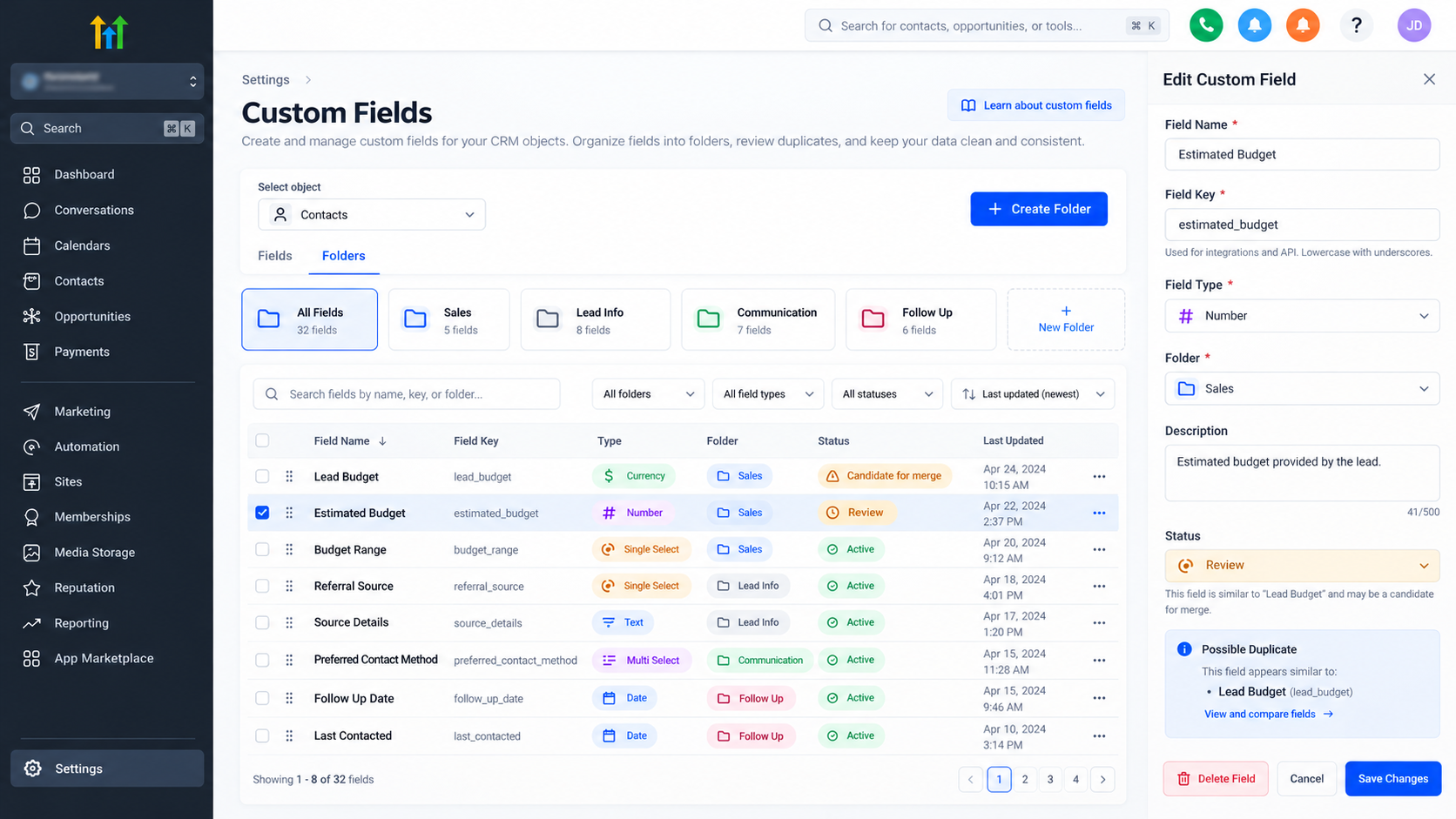The width and height of the screenshot is (1456, 819).
Task: Check the Follow Up Date checkbox
Action: [x=262, y=698]
